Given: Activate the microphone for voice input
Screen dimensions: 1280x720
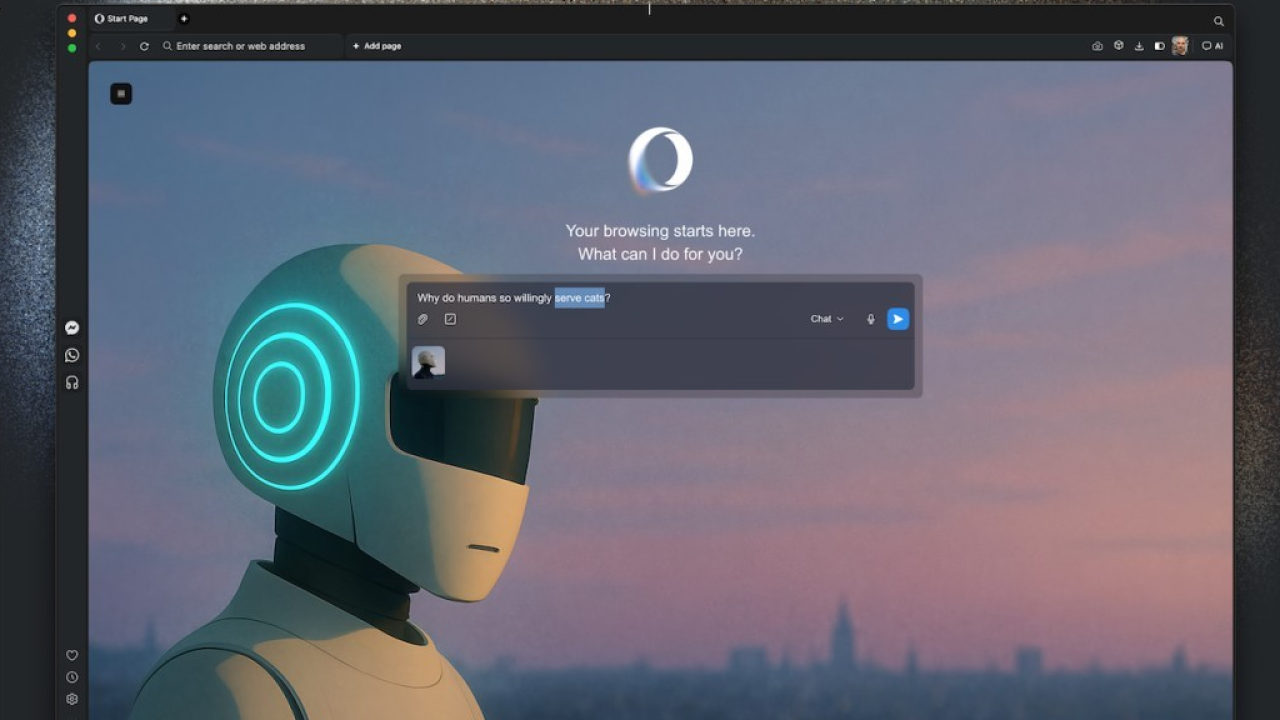Looking at the screenshot, I should [869, 318].
